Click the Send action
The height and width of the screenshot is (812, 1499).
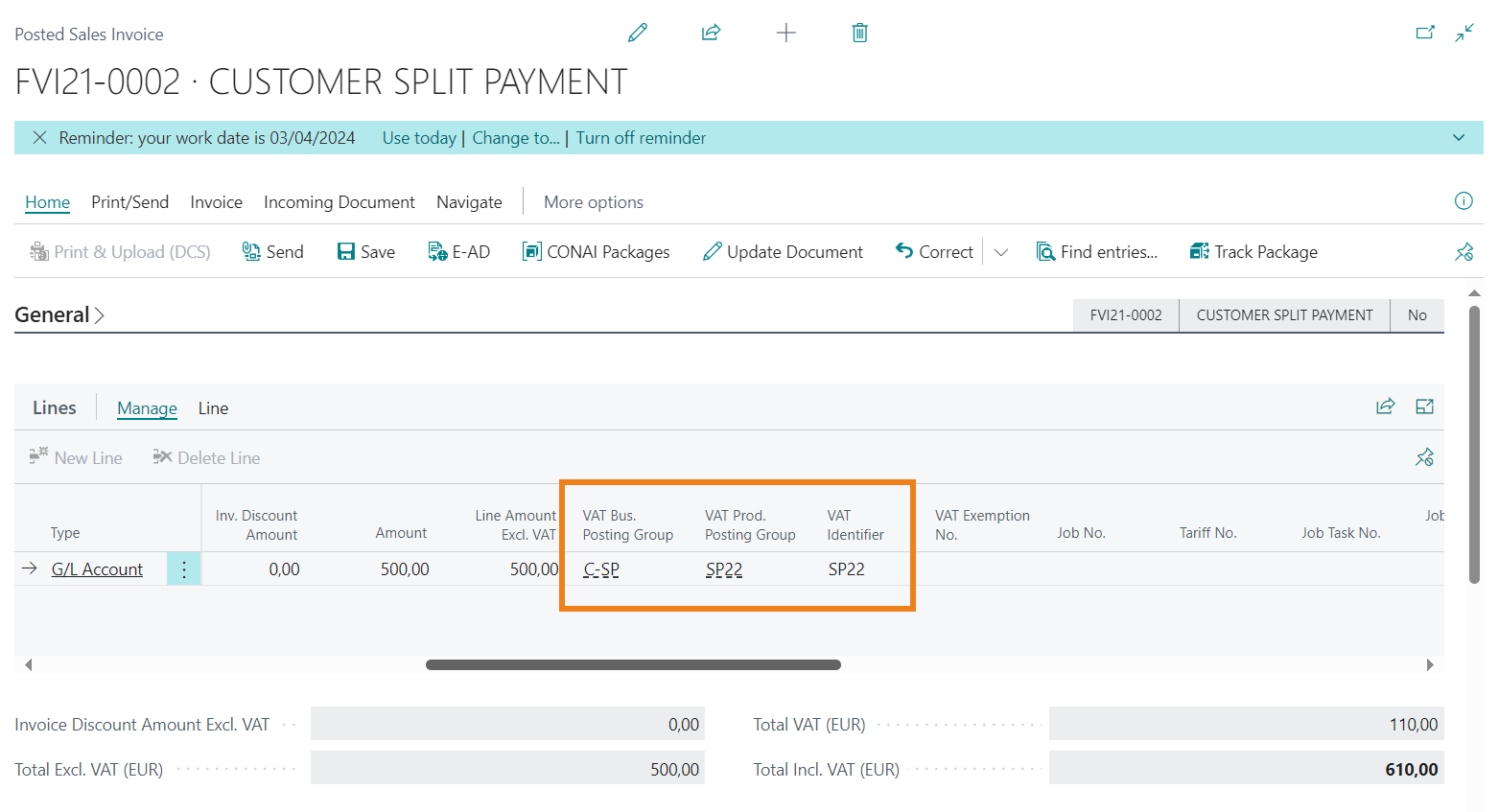pyautogui.click(x=273, y=252)
